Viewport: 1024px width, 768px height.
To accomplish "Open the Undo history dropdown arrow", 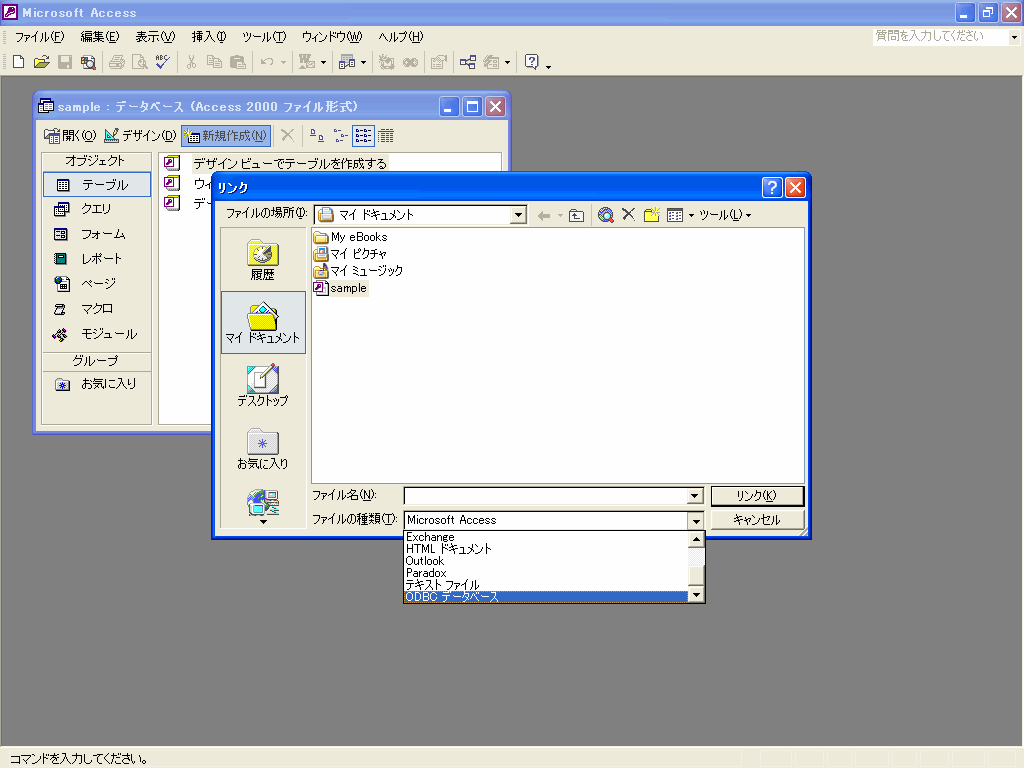I will click(x=283, y=62).
